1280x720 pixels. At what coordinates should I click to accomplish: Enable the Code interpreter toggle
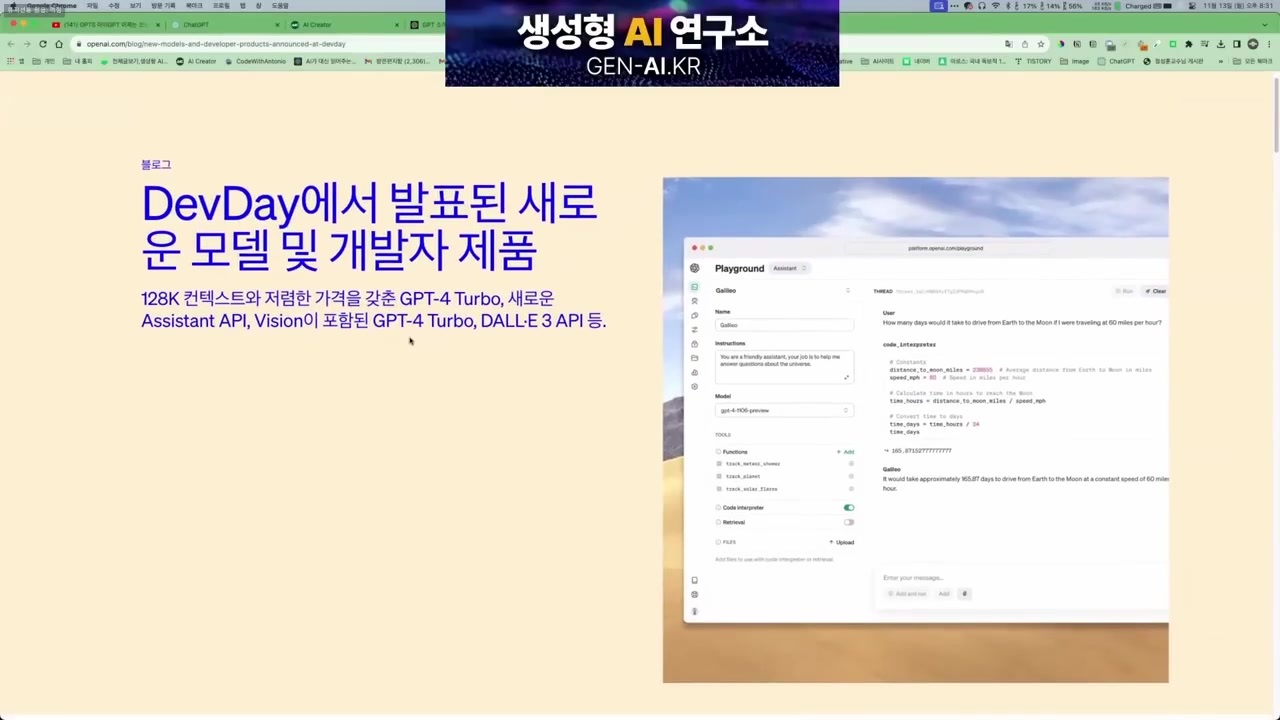coord(849,508)
